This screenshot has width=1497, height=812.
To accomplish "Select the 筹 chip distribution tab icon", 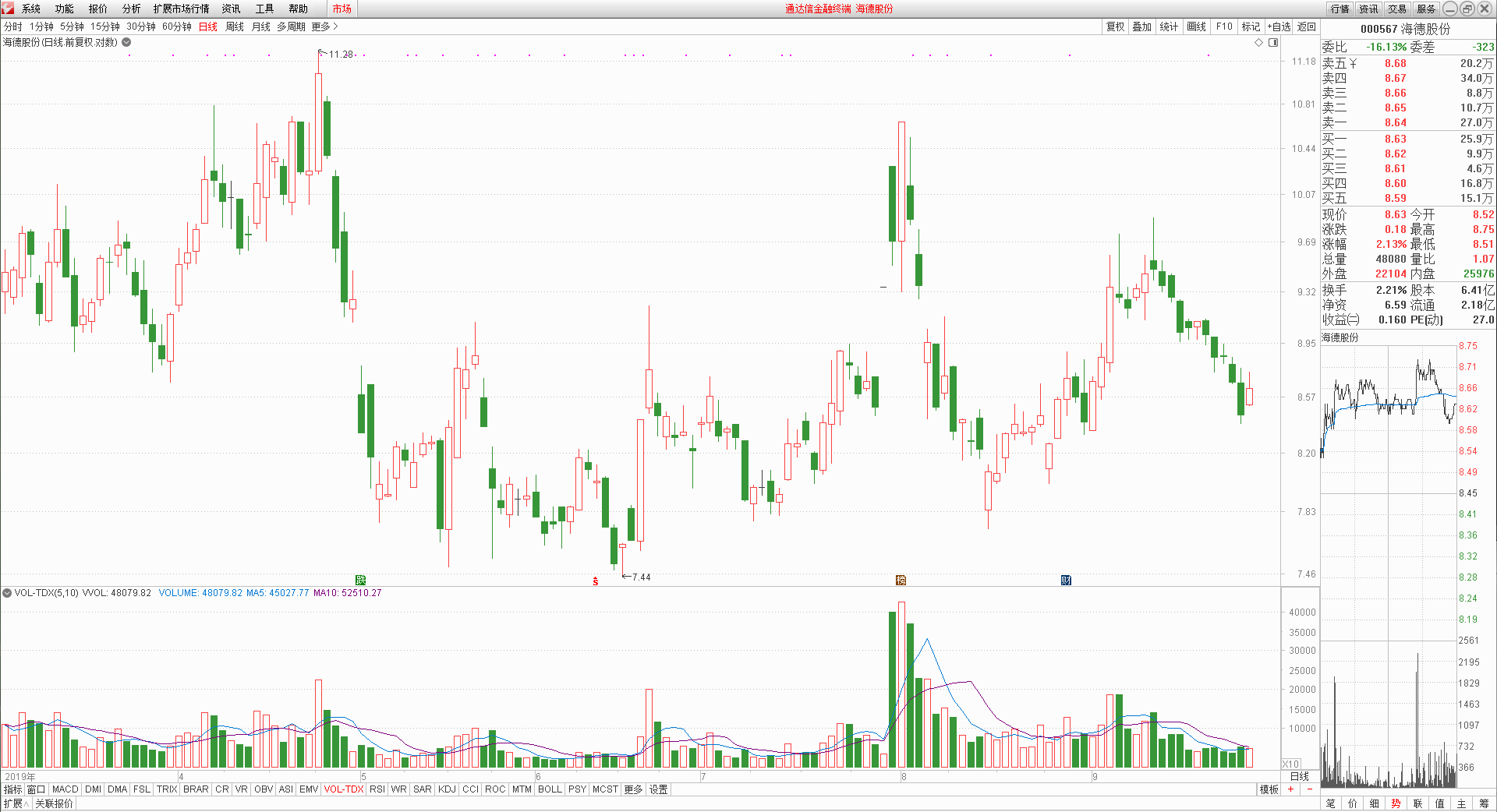I will click(1484, 803).
